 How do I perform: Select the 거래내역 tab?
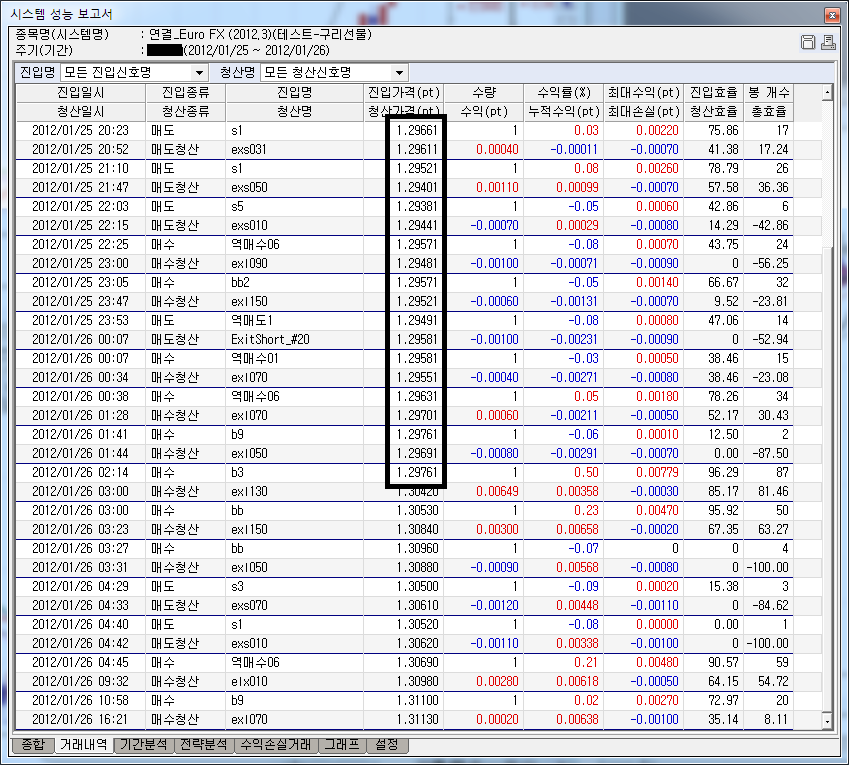pyautogui.click(x=83, y=745)
